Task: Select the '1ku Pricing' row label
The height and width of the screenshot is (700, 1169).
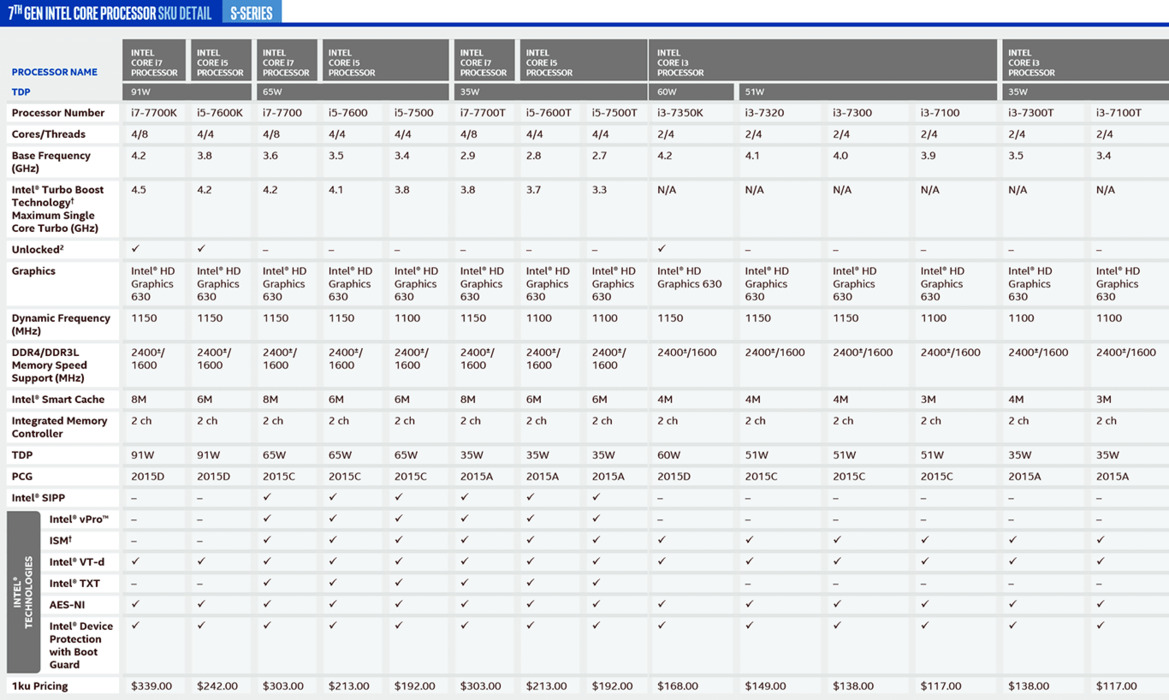Action: coord(40,686)
